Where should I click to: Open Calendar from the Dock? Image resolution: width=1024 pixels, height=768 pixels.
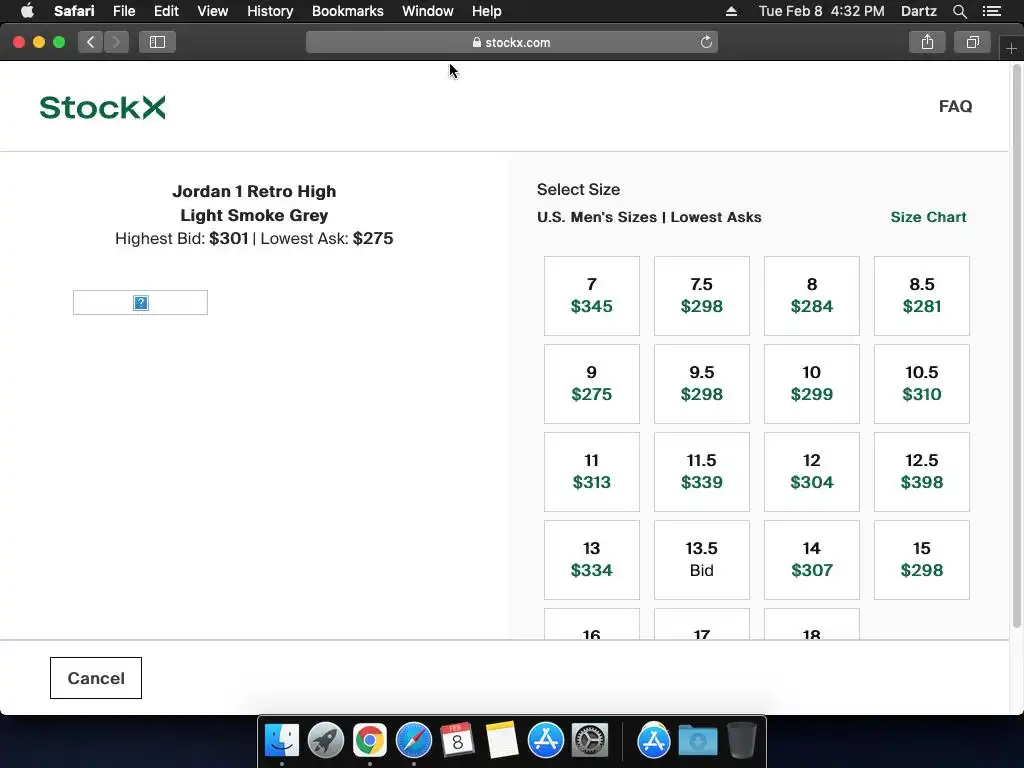coord(457,741)
